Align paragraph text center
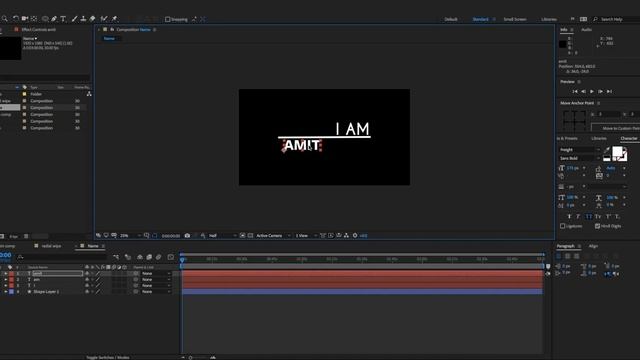Viewport: 640px width, 360px height. coord(567,256)
